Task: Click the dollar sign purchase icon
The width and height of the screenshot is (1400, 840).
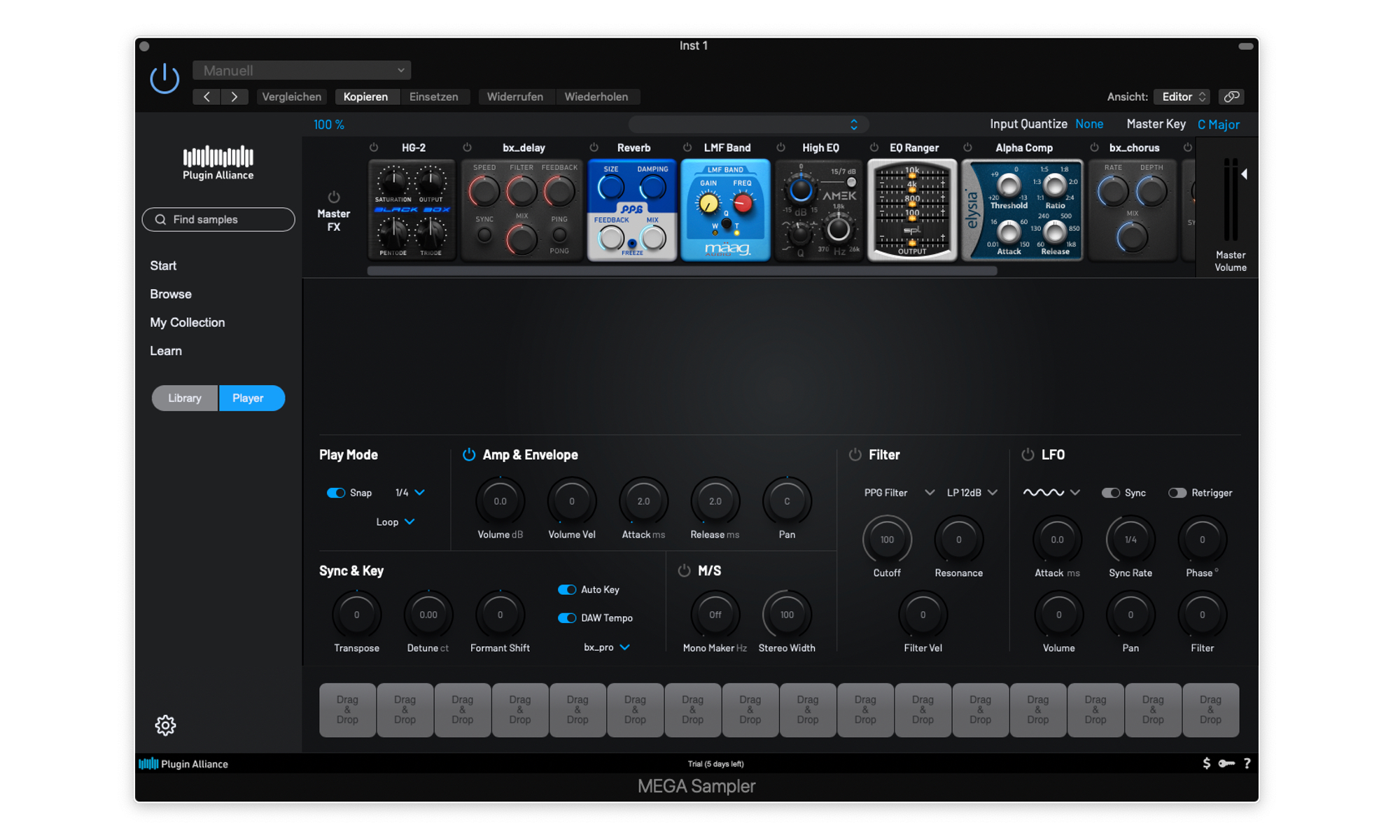Action: 1206,764
